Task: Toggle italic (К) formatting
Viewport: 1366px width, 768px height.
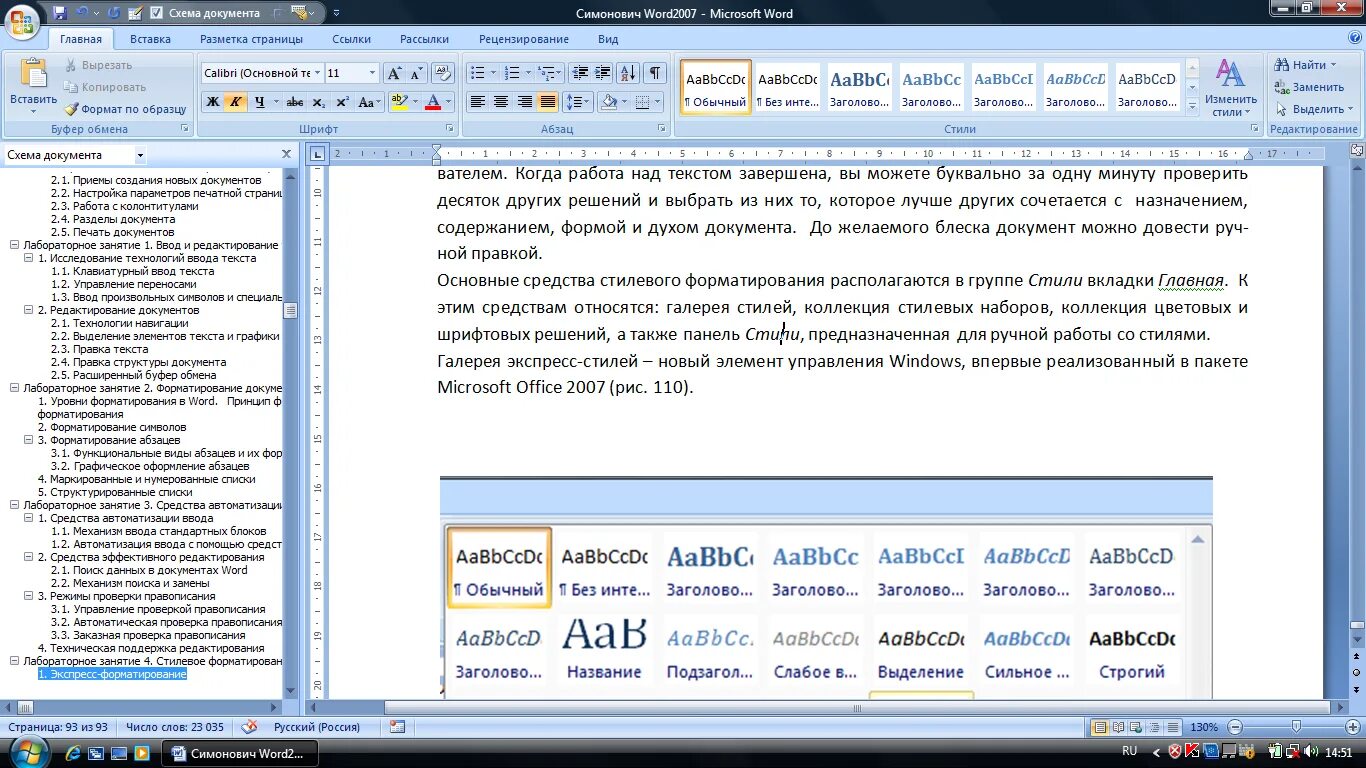Action: pos(236,102)
